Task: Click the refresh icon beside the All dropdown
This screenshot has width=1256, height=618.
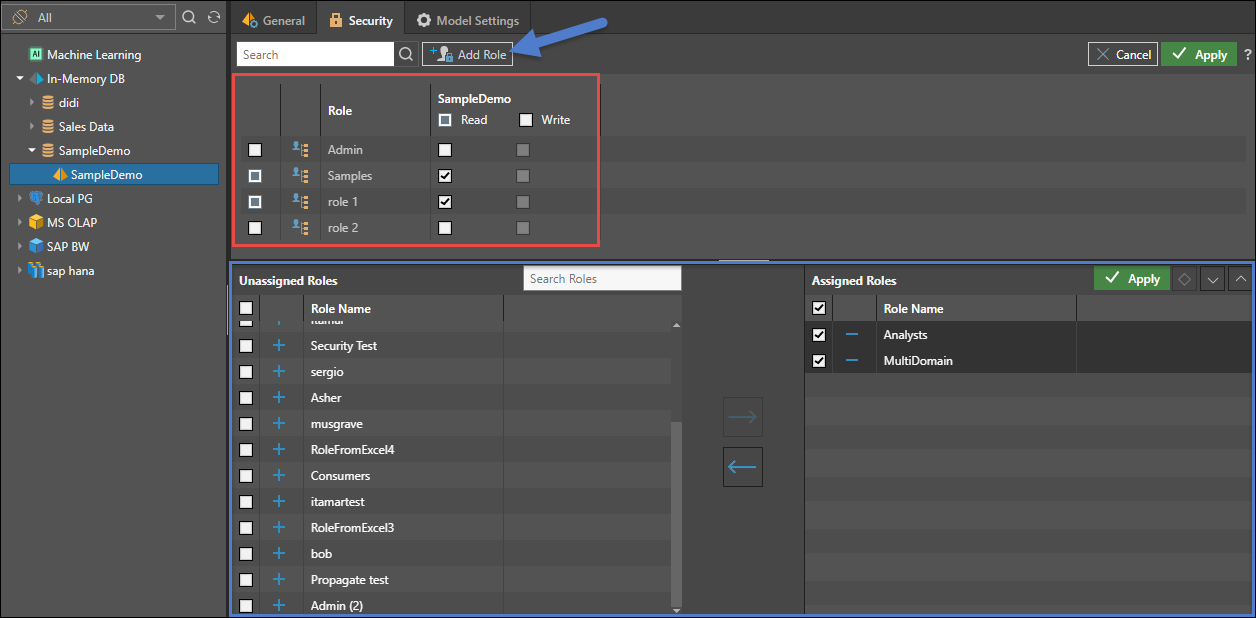Action: [213, 17]
